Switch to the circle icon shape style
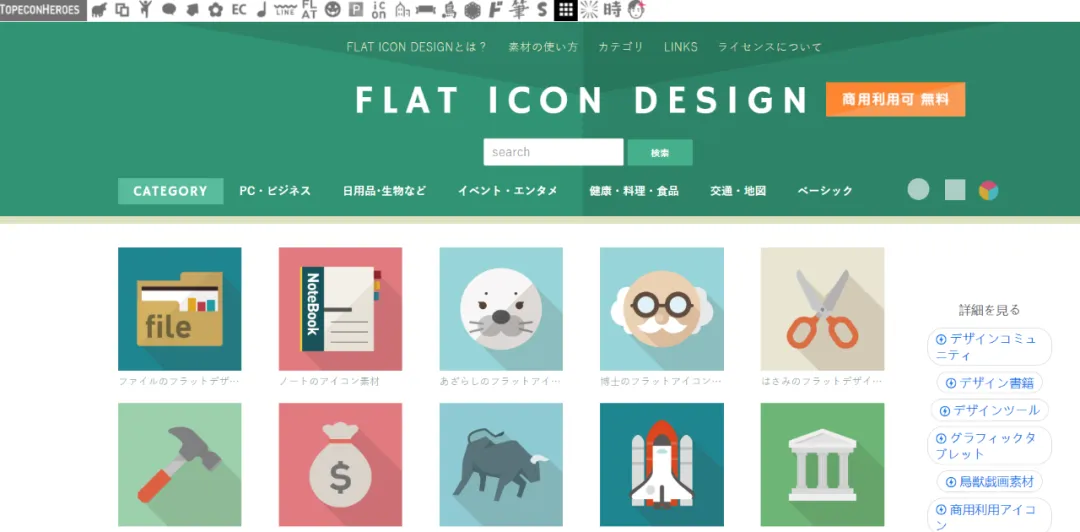The width and height of the screenshot is (1080, 532). (x=918, y=190)
